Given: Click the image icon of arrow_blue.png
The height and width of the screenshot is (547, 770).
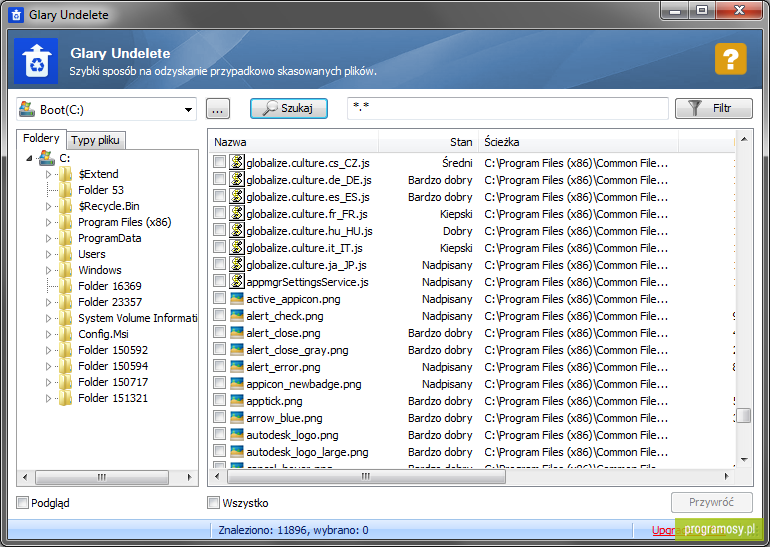Looking at the screenshot, I should [237, 417].
